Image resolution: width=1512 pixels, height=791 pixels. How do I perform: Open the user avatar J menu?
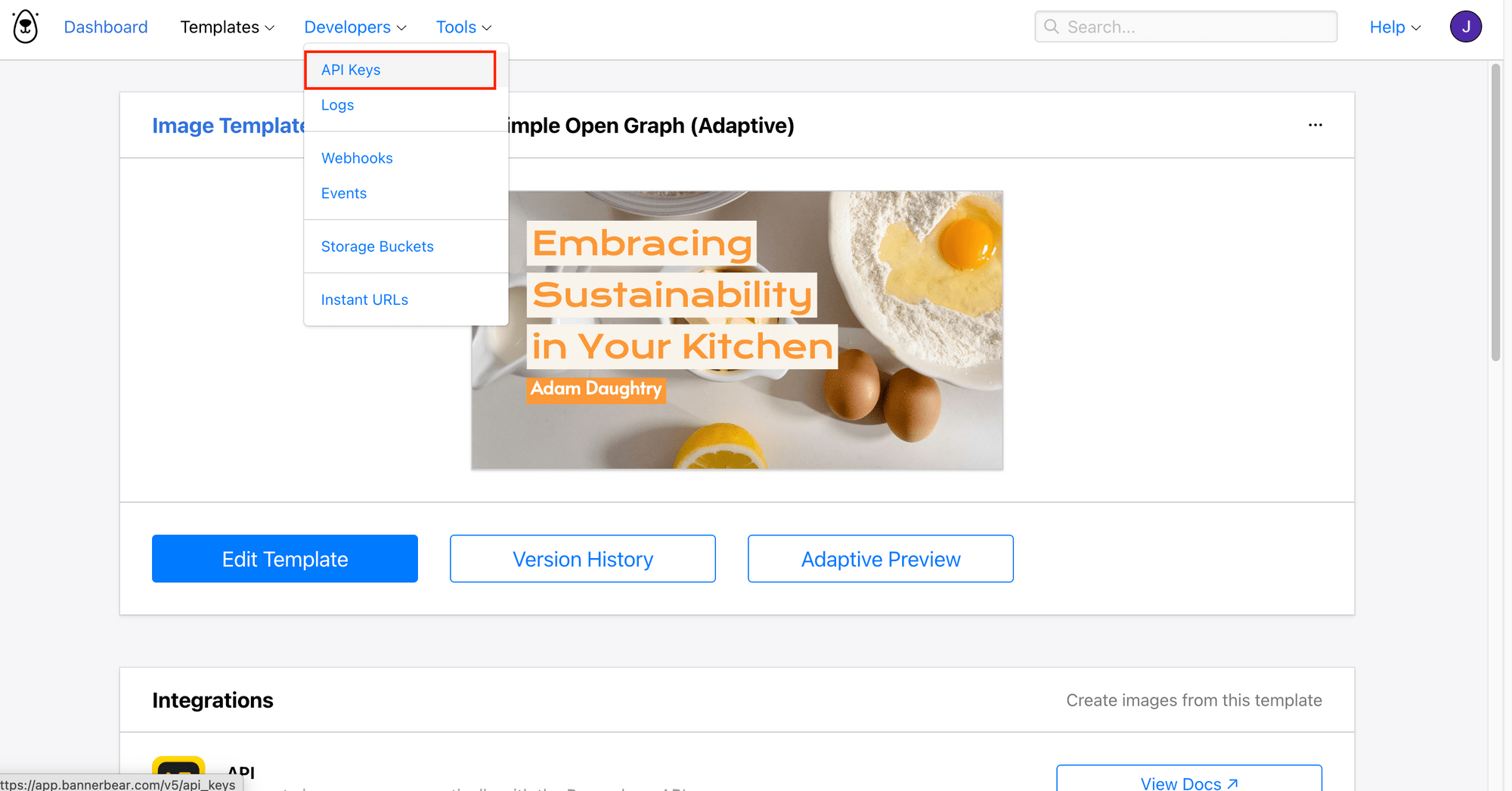(1465, 26)
